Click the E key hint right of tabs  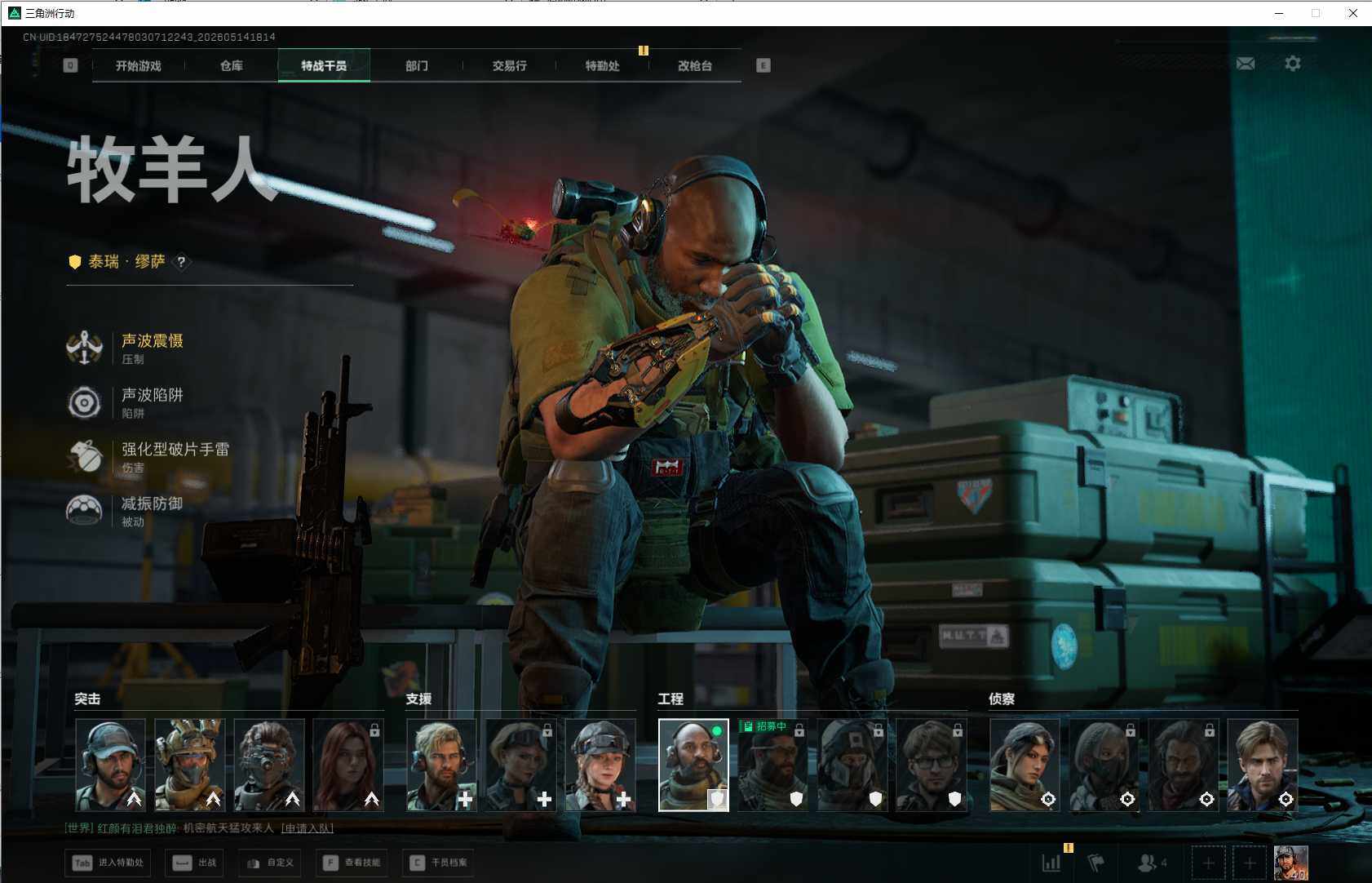(763, 65)
